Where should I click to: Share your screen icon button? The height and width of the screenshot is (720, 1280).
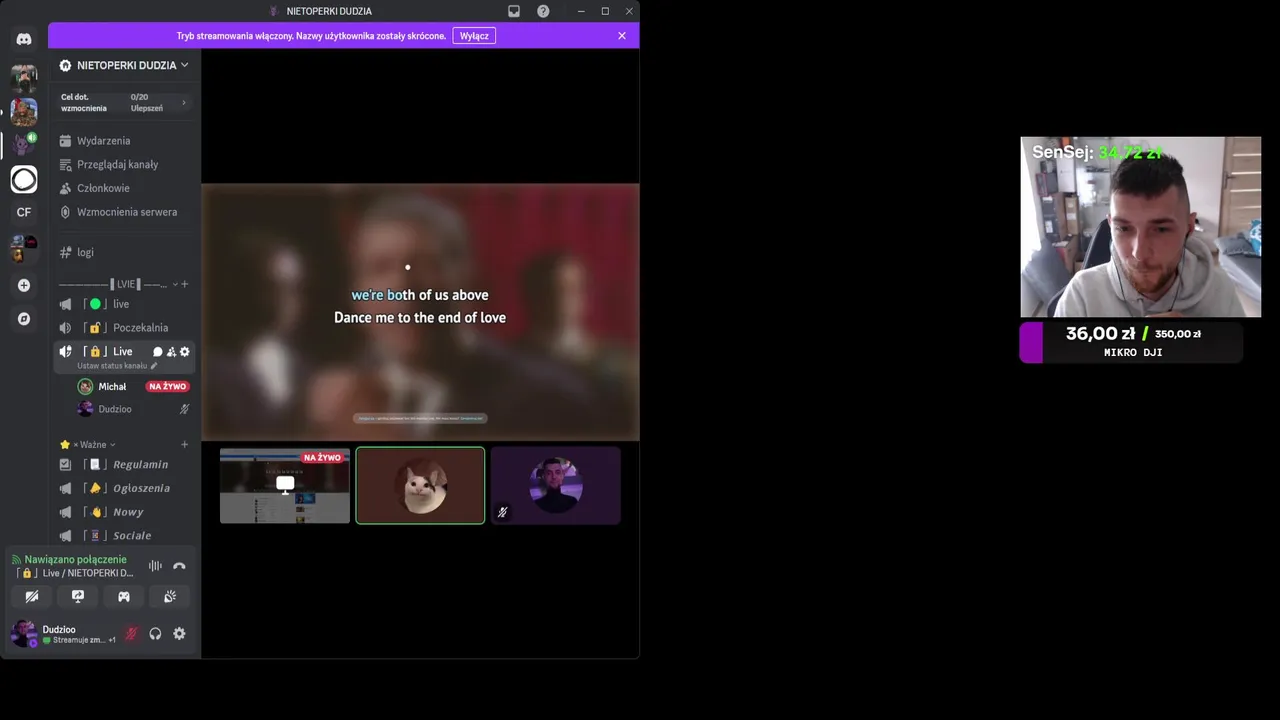pyautogui.click(x=78, y=597)
